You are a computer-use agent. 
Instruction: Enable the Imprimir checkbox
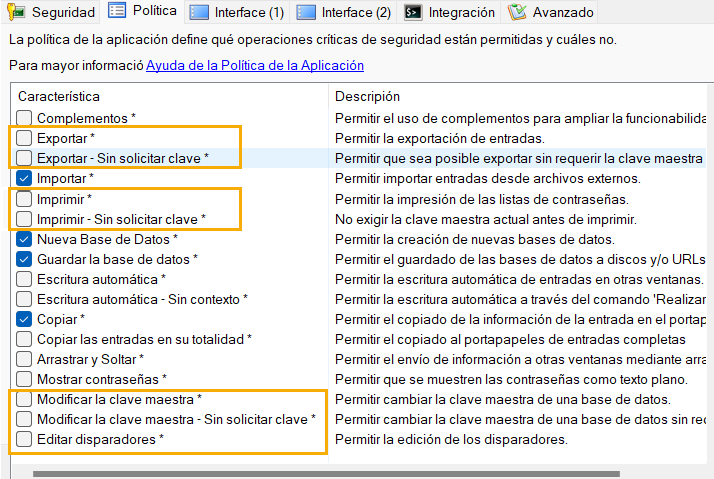(24, 199)
